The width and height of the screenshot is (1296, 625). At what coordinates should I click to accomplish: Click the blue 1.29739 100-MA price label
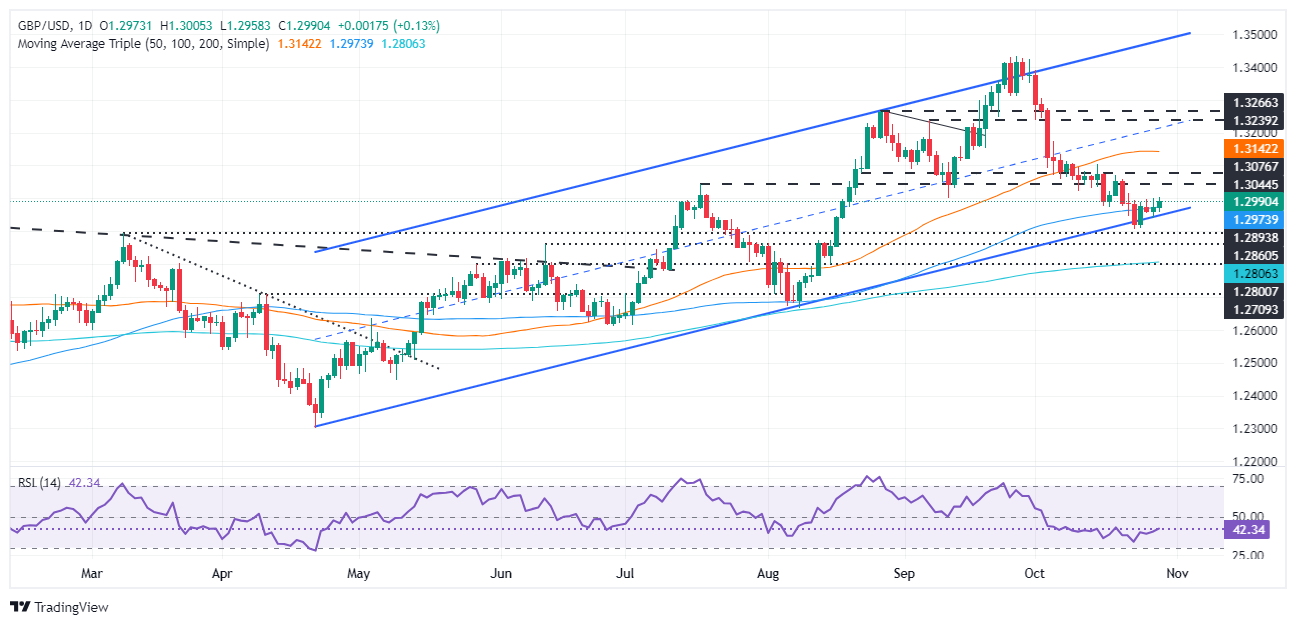pos(1243,218)
